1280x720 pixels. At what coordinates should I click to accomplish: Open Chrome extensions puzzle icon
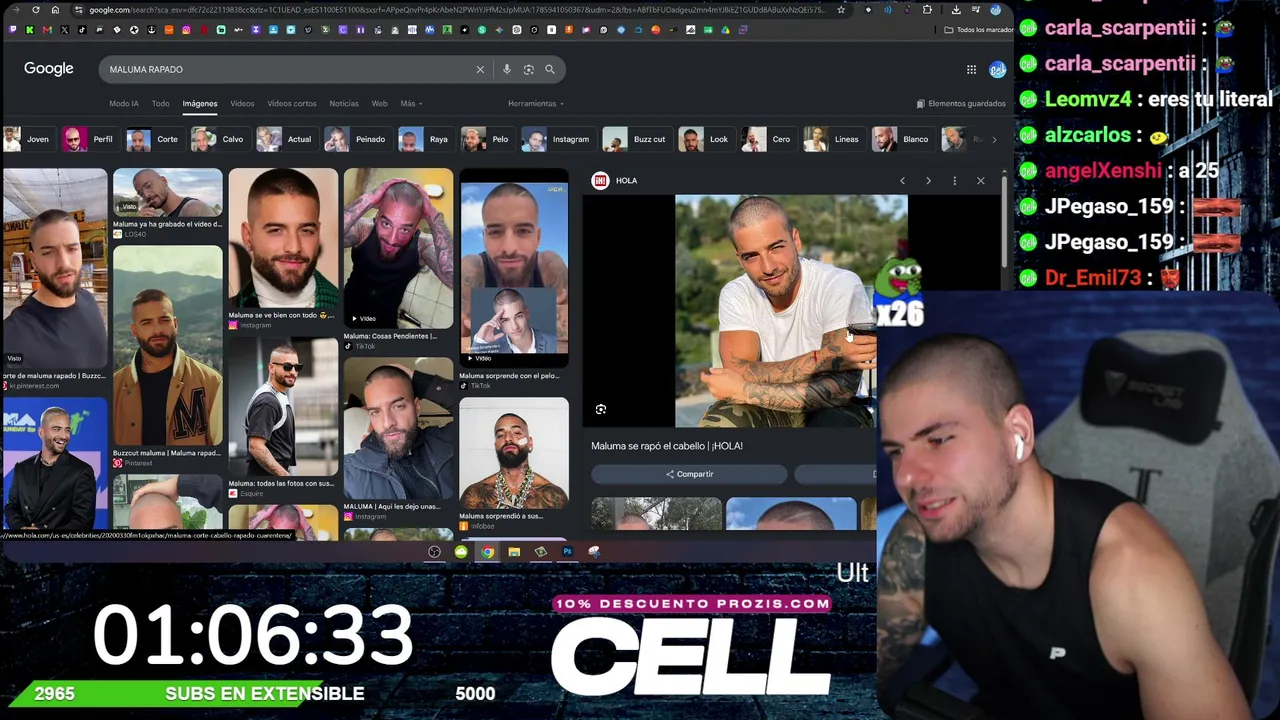[927, 10]
